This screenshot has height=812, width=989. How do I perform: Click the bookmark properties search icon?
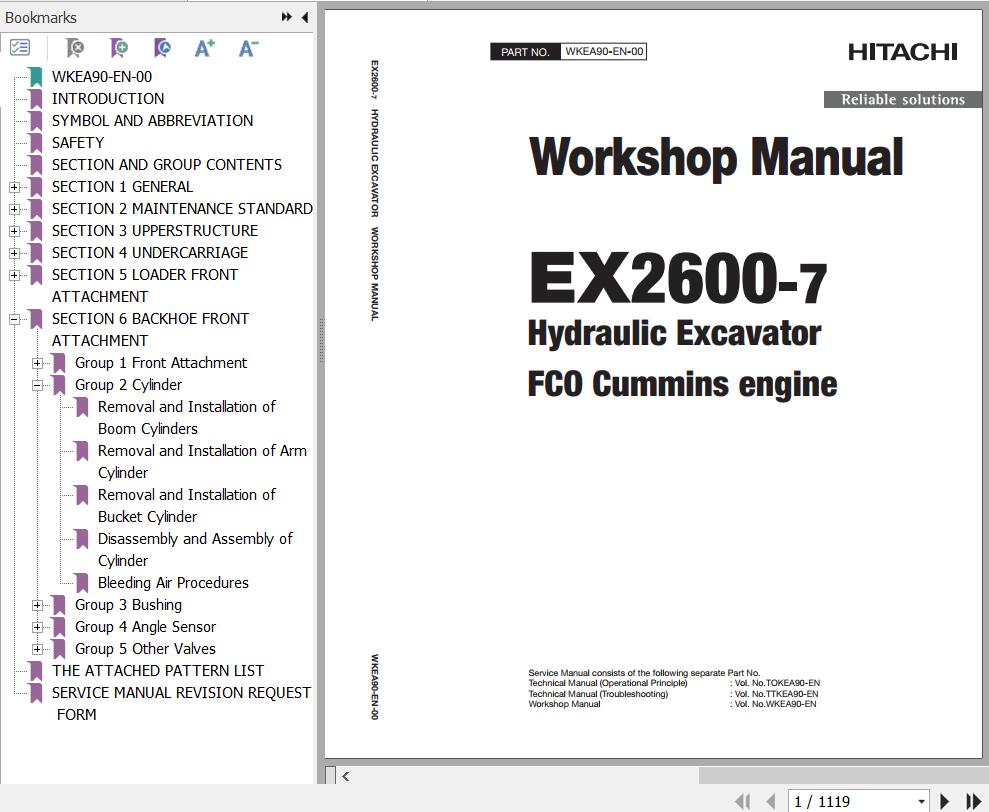[162, 47]
